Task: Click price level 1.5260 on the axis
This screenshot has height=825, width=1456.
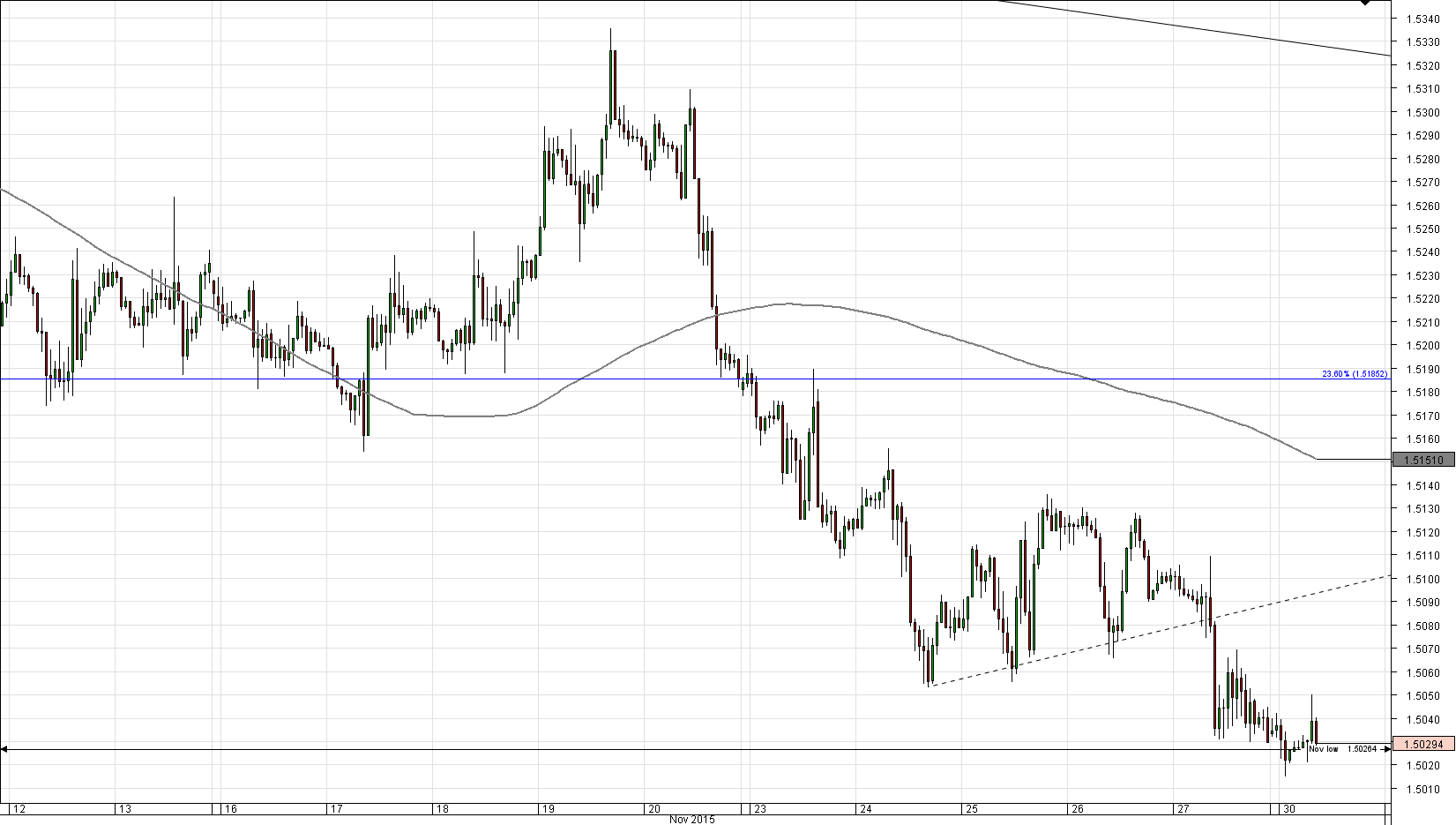Action: [1424, 206]
